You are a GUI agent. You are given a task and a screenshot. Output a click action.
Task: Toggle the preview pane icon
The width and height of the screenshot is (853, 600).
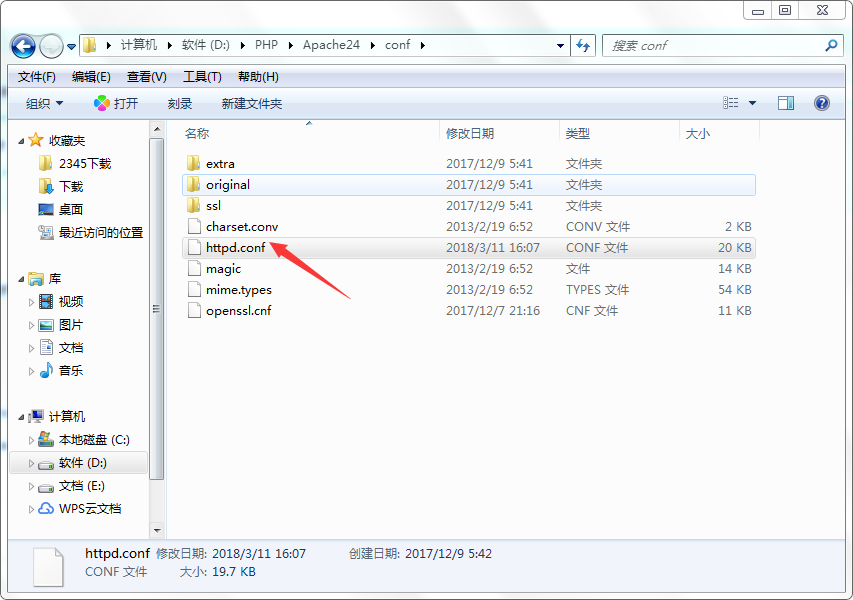coord(786,103)
